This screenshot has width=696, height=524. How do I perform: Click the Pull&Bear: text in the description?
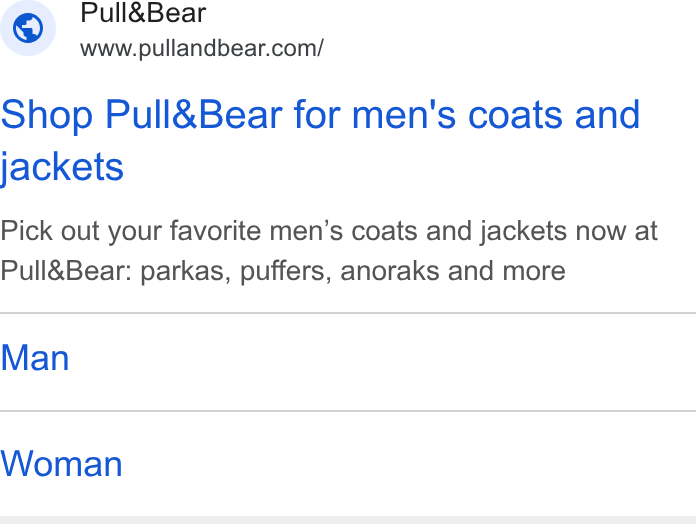66,271
